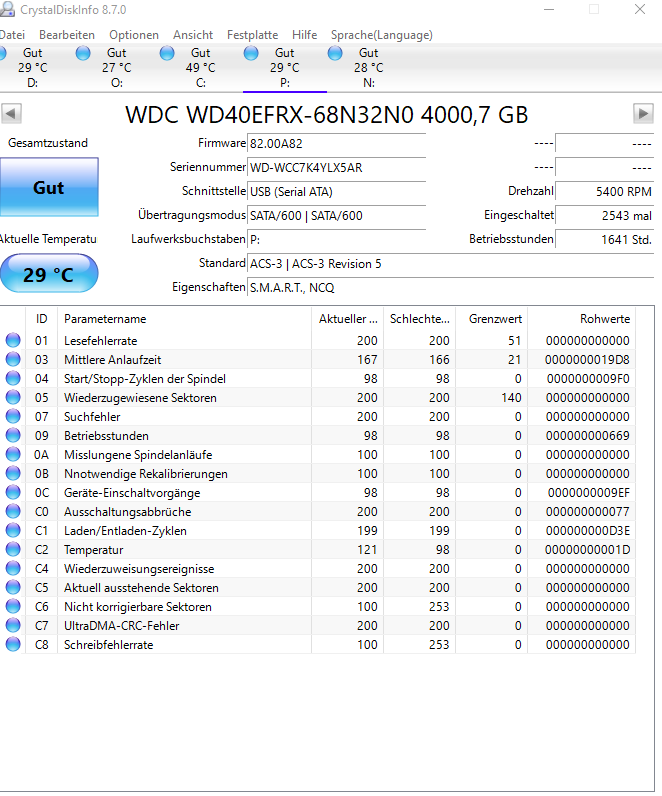Click status orb for Nicht korrigierbare Sektoren row
This screenshot has height=796, width=662.
pos(13,606)
